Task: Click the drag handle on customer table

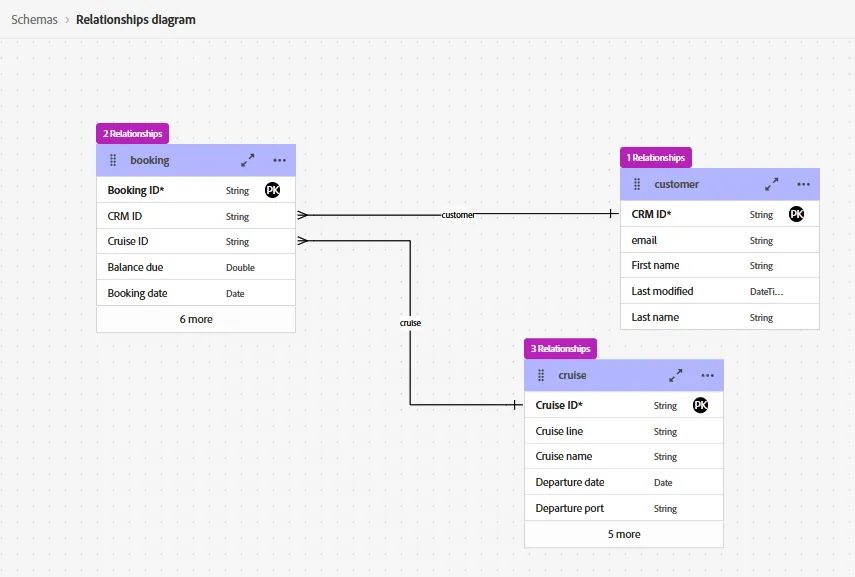Action: (x=637, y=184)
